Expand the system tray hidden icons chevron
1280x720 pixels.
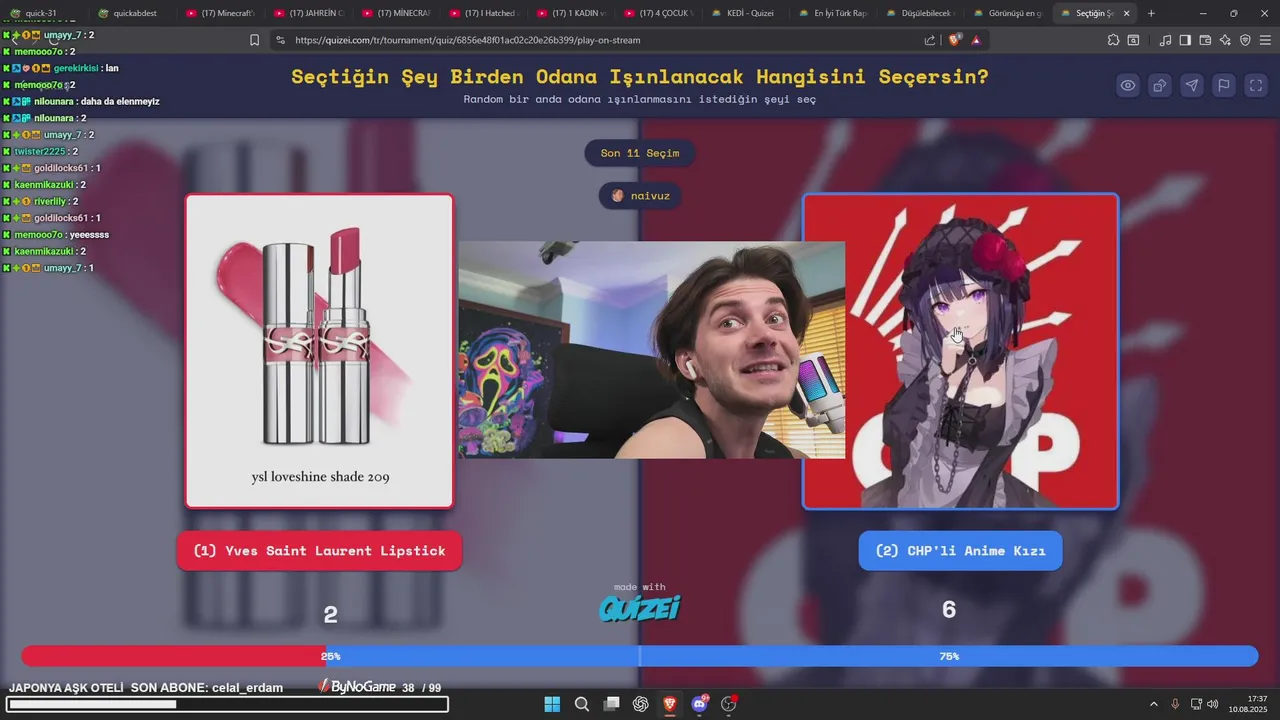1155,704
